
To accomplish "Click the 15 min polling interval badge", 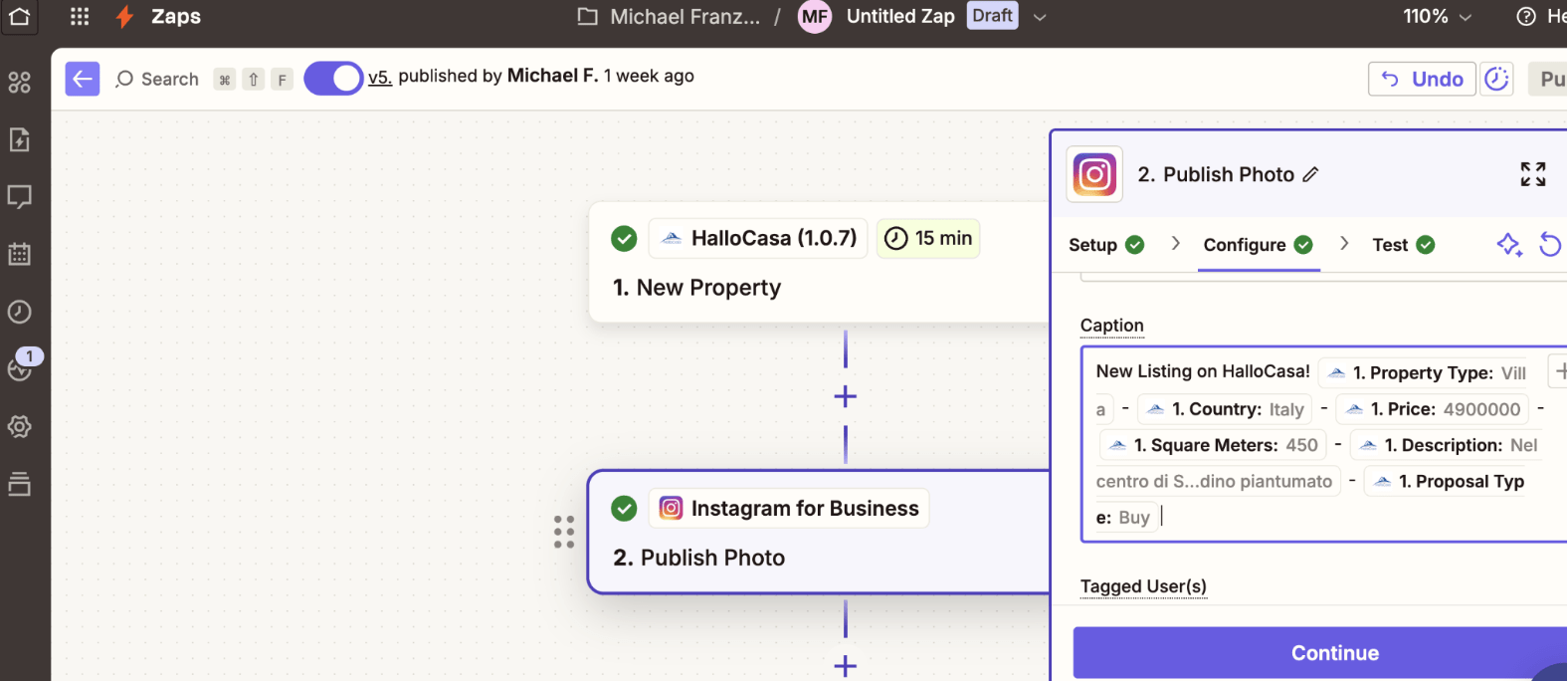I will click(928, 238).
